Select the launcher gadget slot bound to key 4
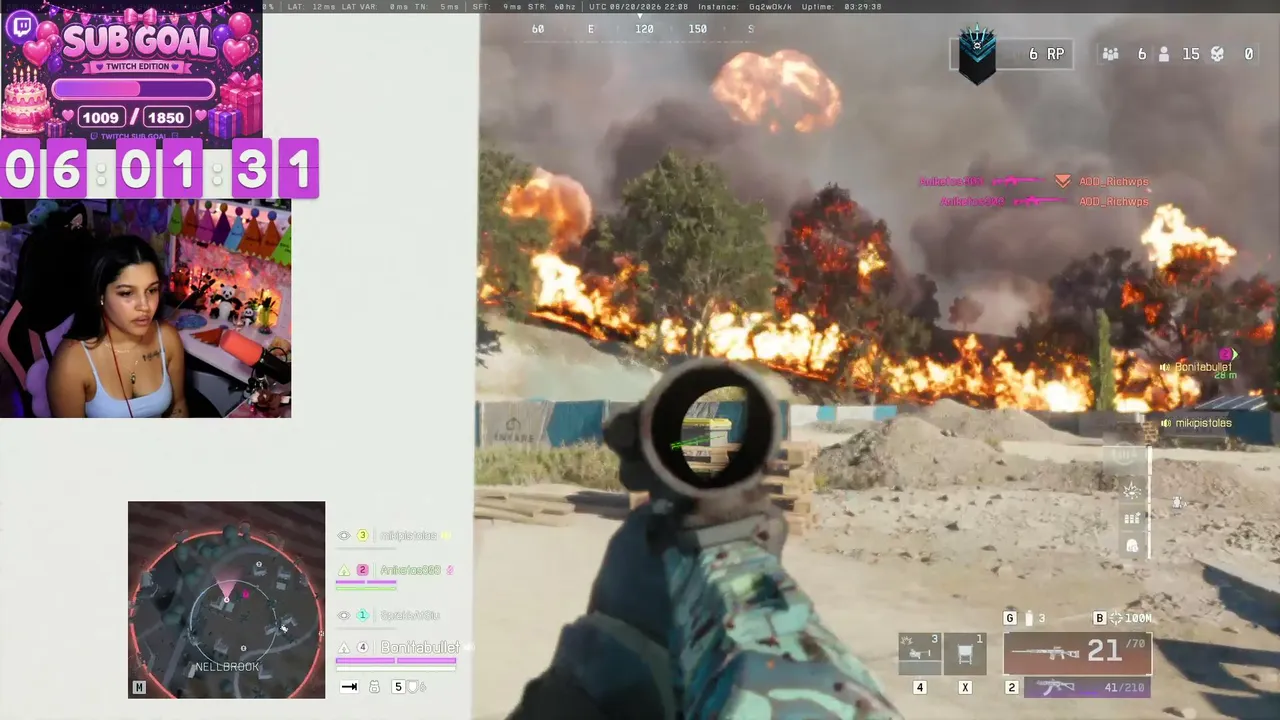 click(x=919, y=652)
